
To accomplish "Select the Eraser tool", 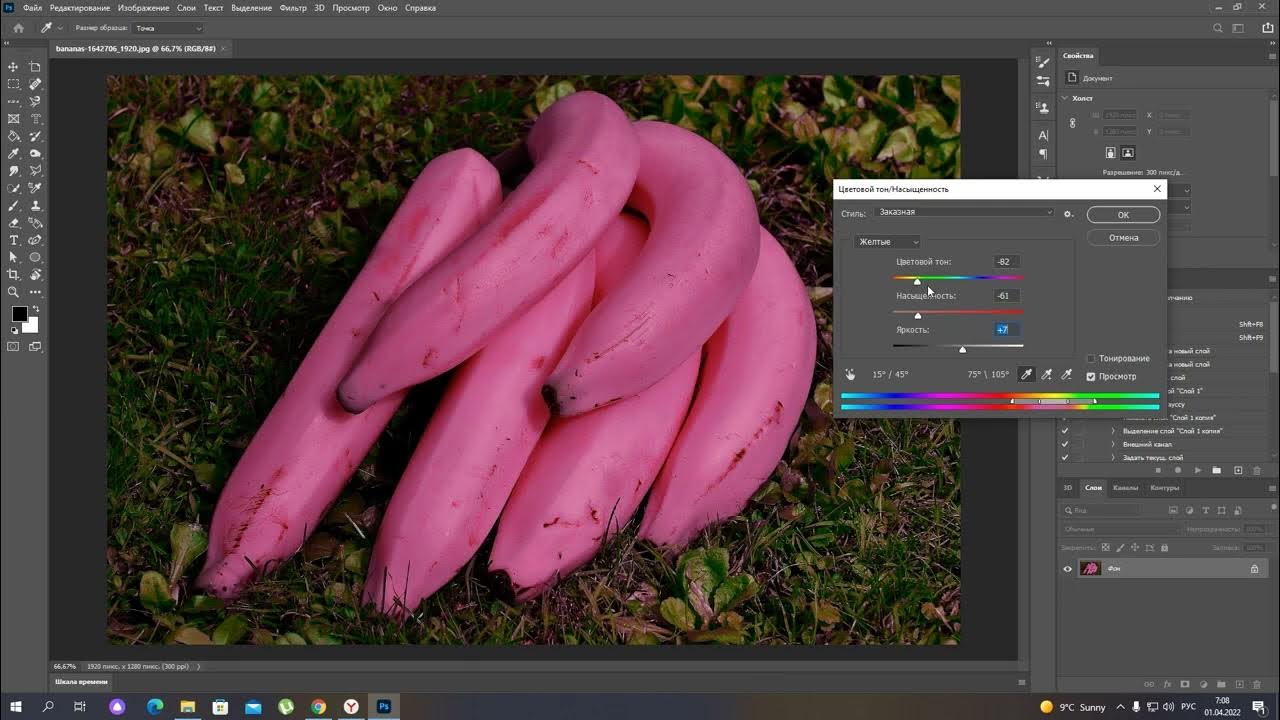I will [14, 223].
